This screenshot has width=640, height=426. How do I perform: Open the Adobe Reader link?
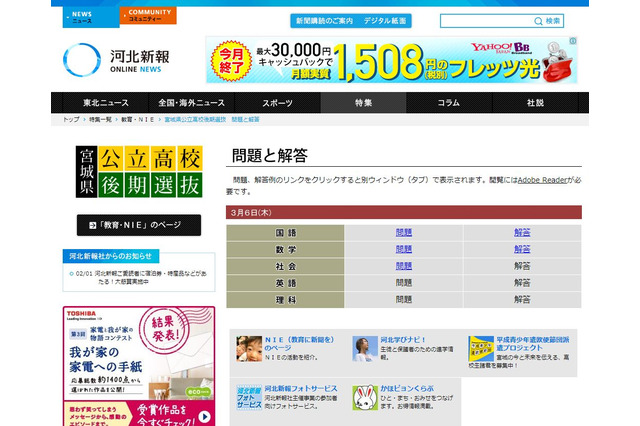coord(542,180)
